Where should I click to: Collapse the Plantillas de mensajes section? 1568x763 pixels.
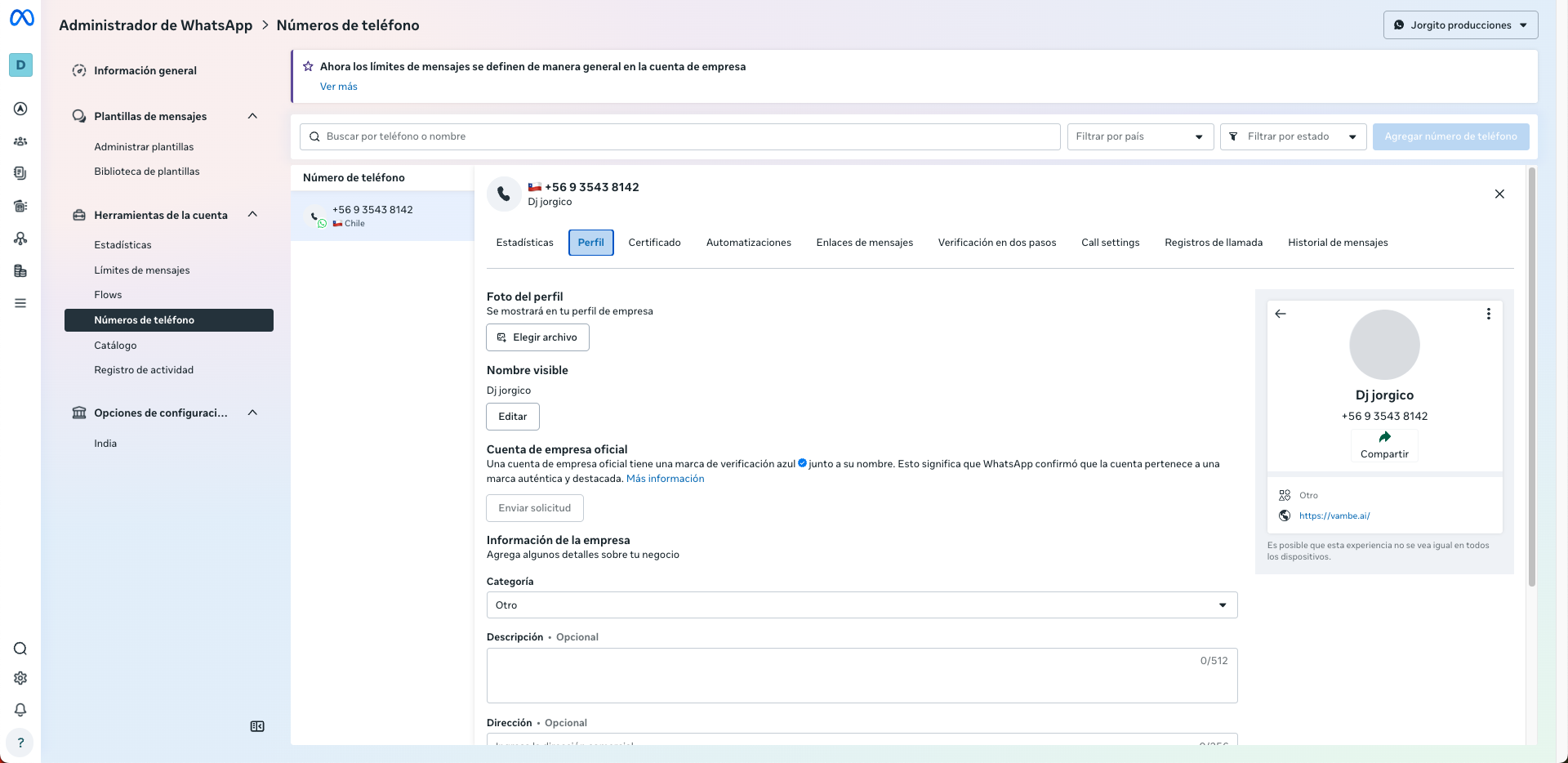[252, 116]
